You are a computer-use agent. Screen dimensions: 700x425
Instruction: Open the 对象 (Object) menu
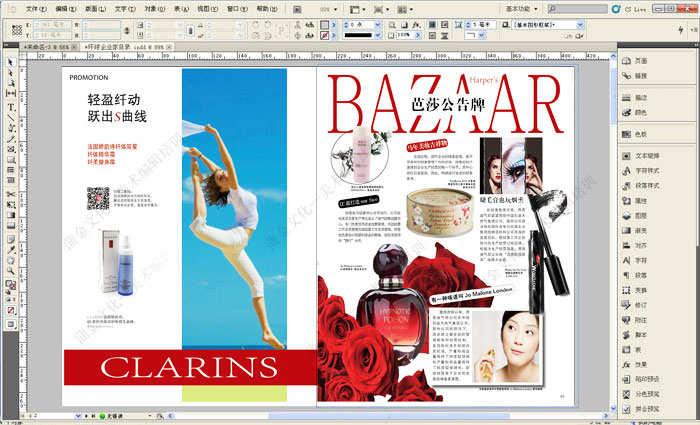pos(154,9)
